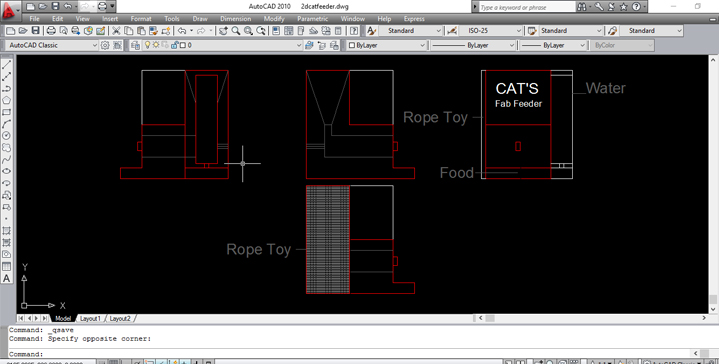
Task: Select the Polygon tool
Action: click(x=6, y=100)
